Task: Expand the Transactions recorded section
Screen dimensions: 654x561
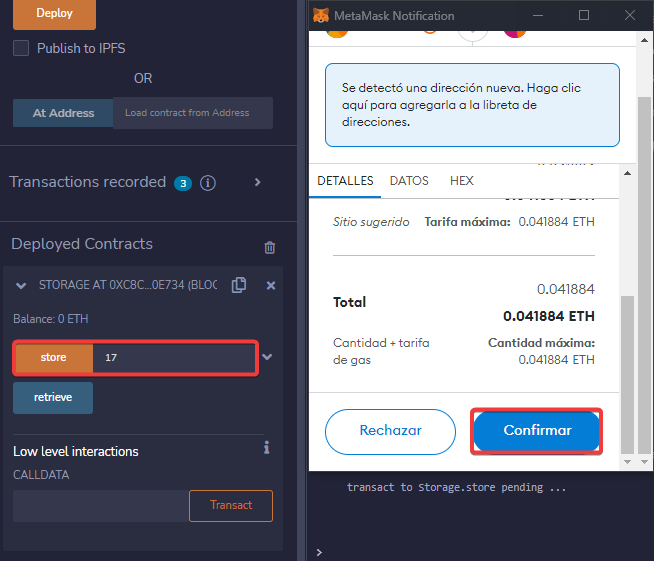Action: (257, 182)
